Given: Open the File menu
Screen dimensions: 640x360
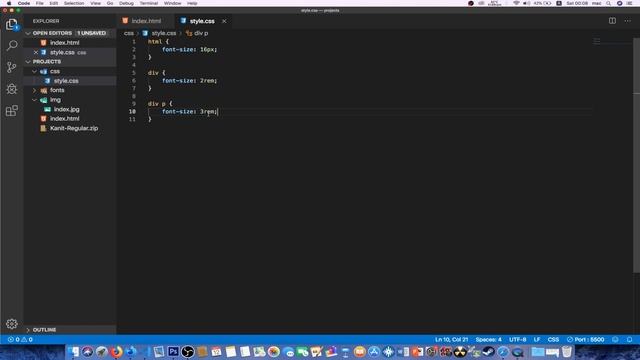Looking at the screenshot, I should pyautogui.click(x=40, y=3).
